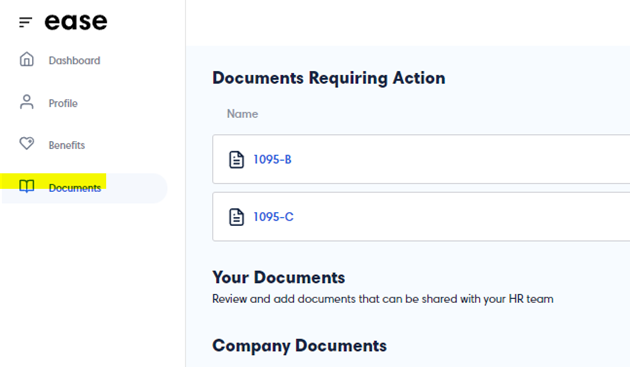Click the Dashboard home icon

(27, 59)
